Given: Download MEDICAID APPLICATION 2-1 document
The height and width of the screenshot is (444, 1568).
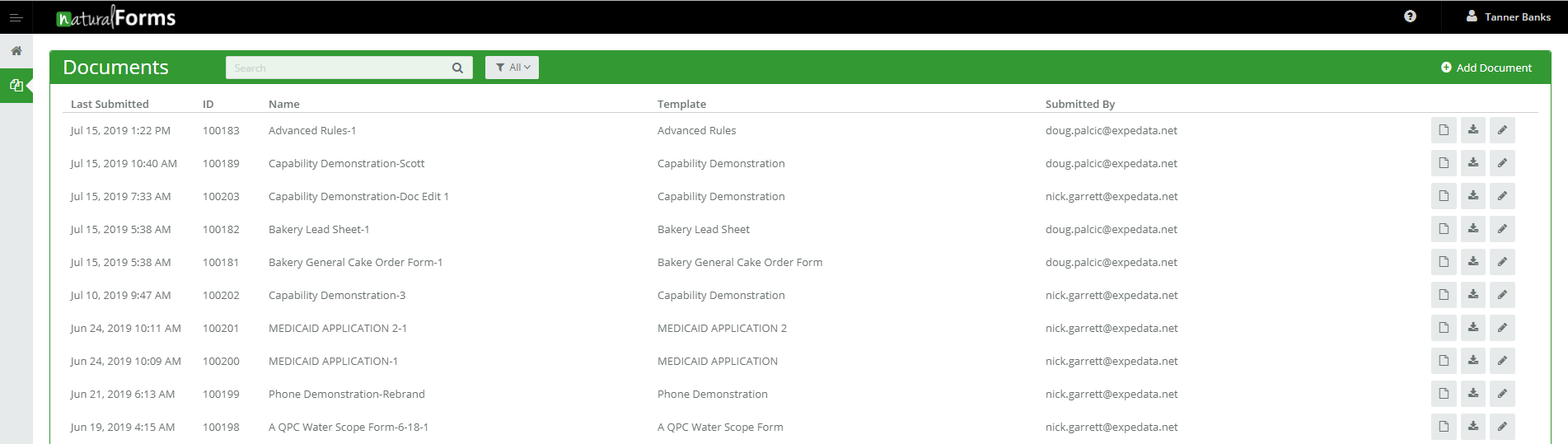Looking at the screenshot, I should pyautogui.click(x=1473, y=328).
